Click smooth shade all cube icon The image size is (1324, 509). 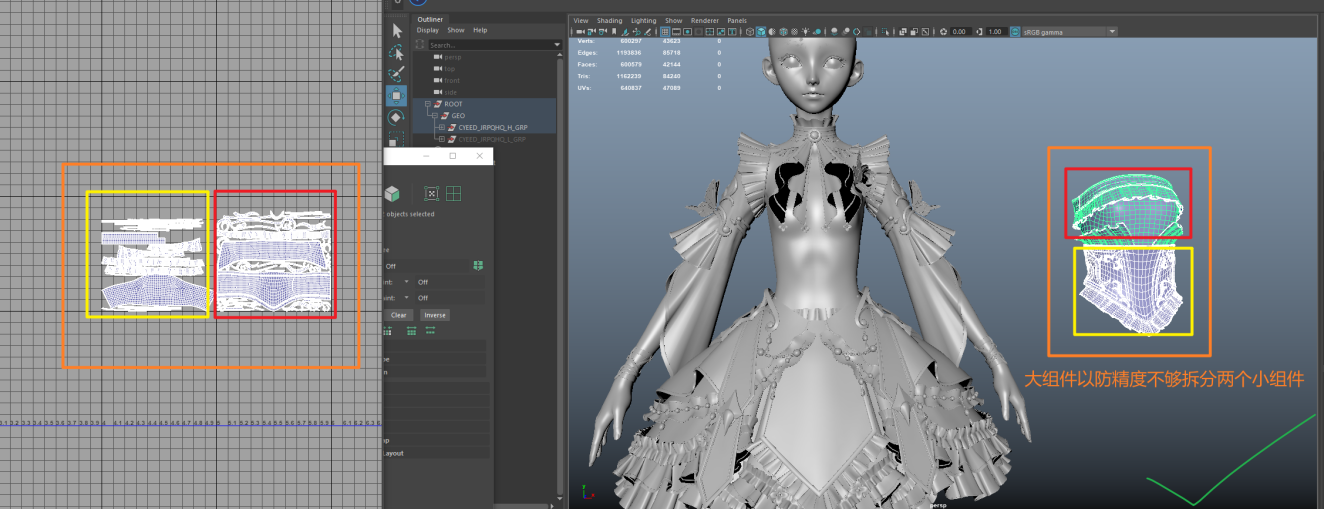tap(762, 32)
